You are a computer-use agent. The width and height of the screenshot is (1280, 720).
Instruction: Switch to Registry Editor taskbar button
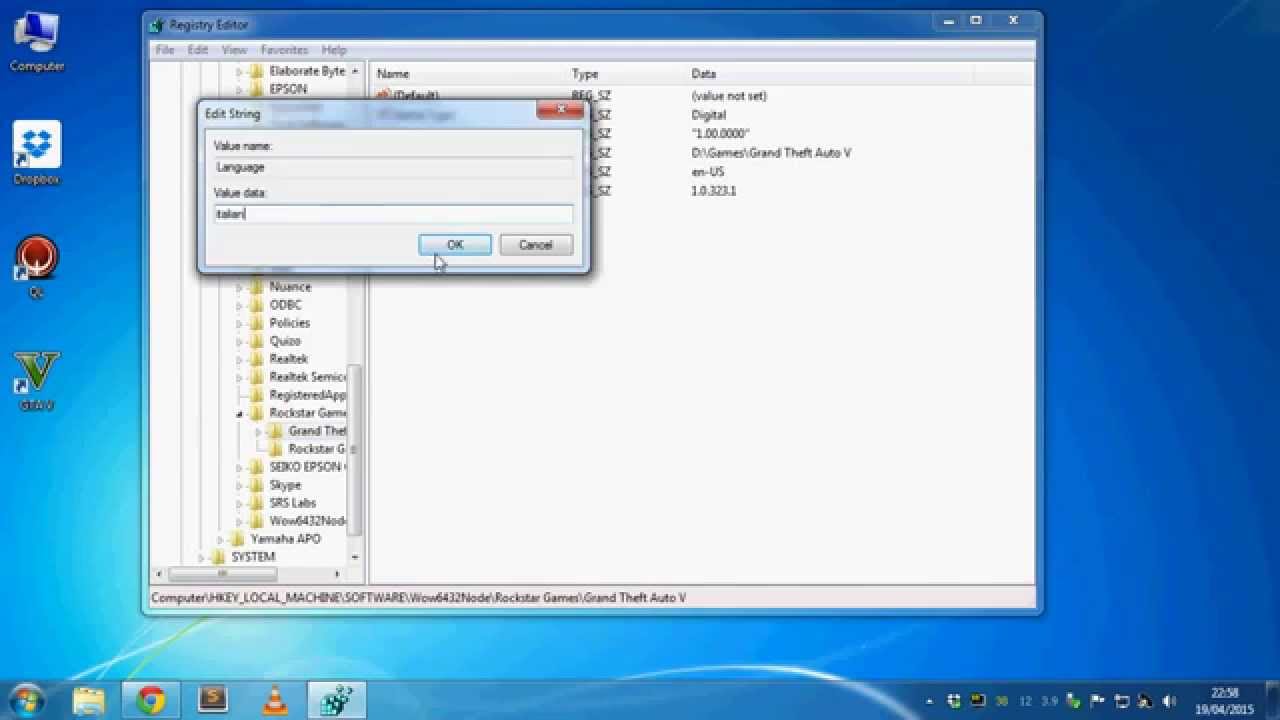pyautogui.click(x=336, y=700)
